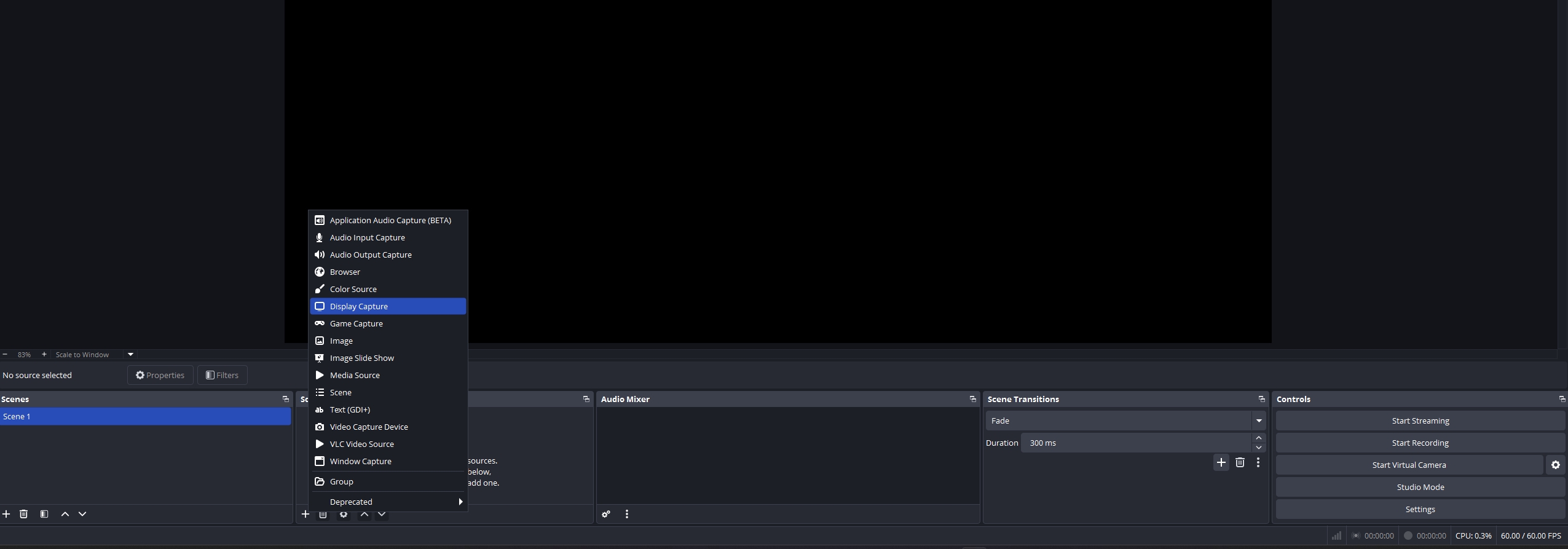Add a new scene with plus icon
1568x549 pixels.
[x=6, y=514]
